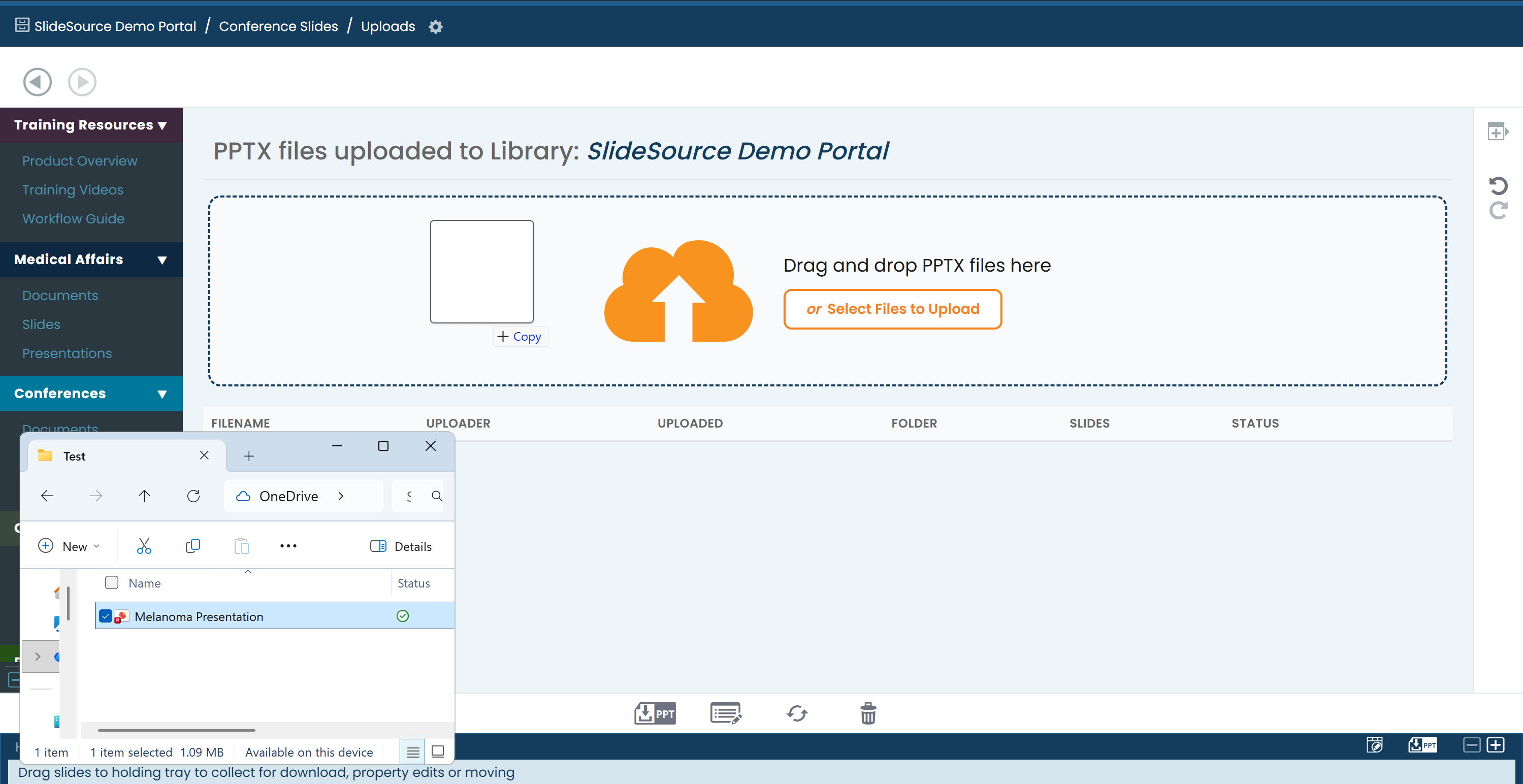Click the navigation pane vertical scrollbar
1523x784 pixels.
pos(69,603)
